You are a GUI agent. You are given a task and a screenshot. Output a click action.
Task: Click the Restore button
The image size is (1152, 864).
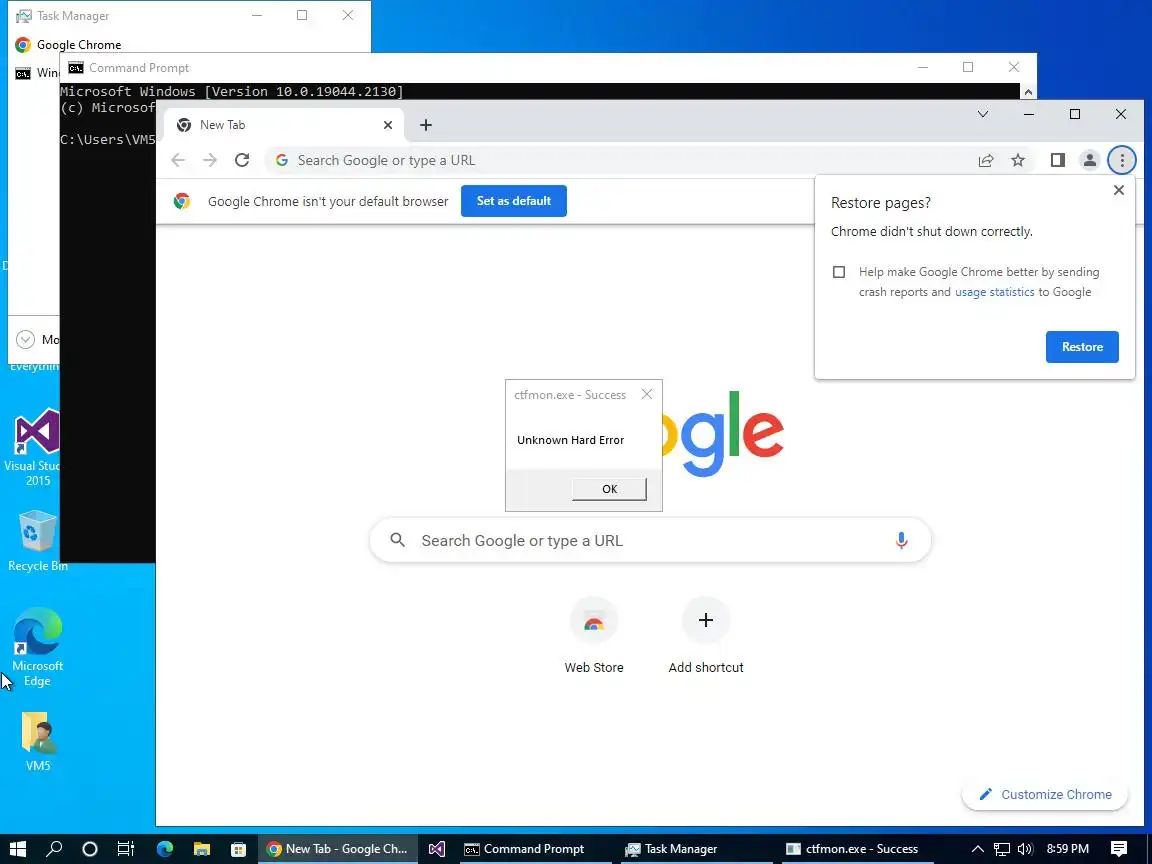pos(1082,347)
